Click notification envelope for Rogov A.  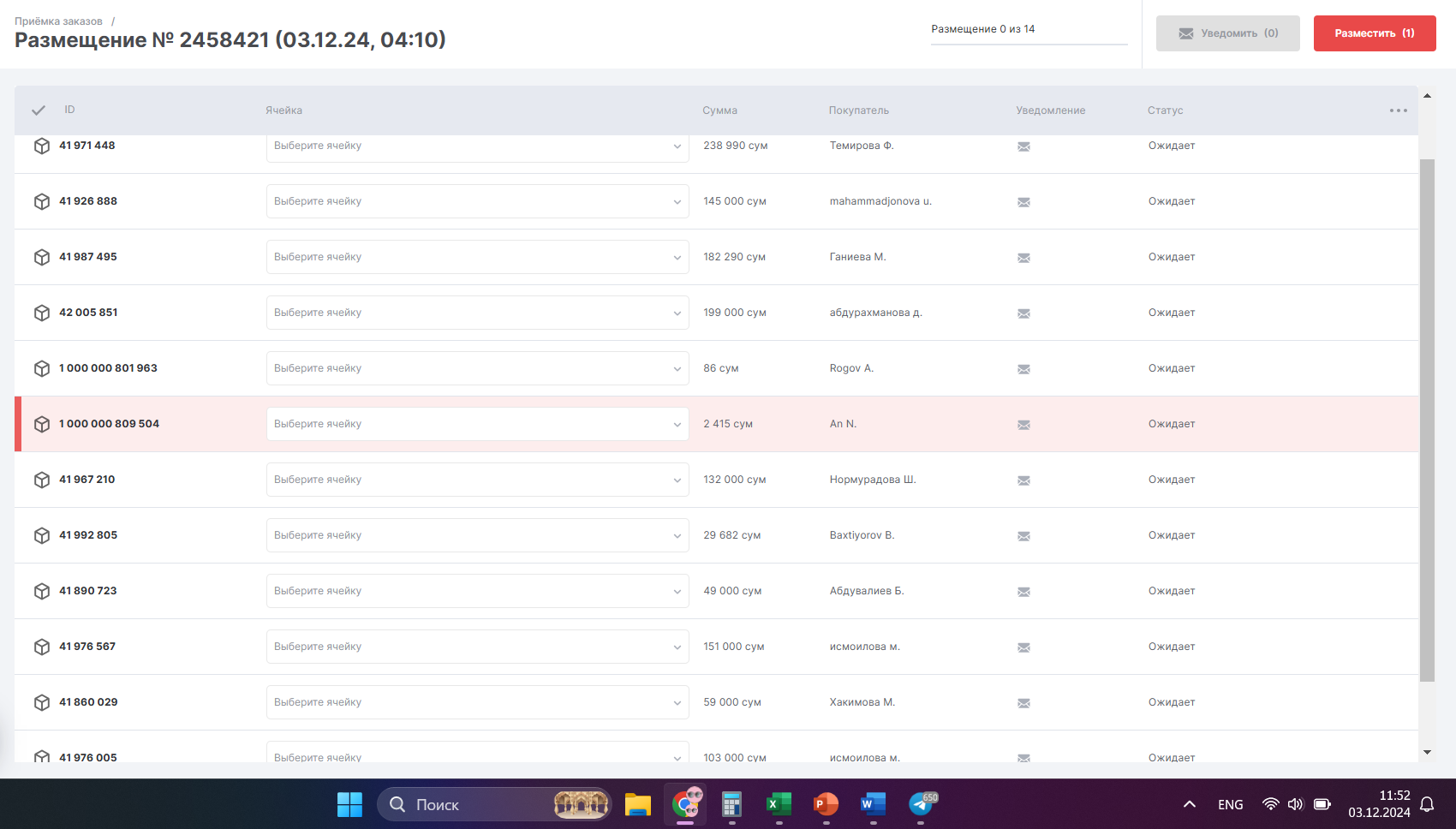tap(1023, 369)
